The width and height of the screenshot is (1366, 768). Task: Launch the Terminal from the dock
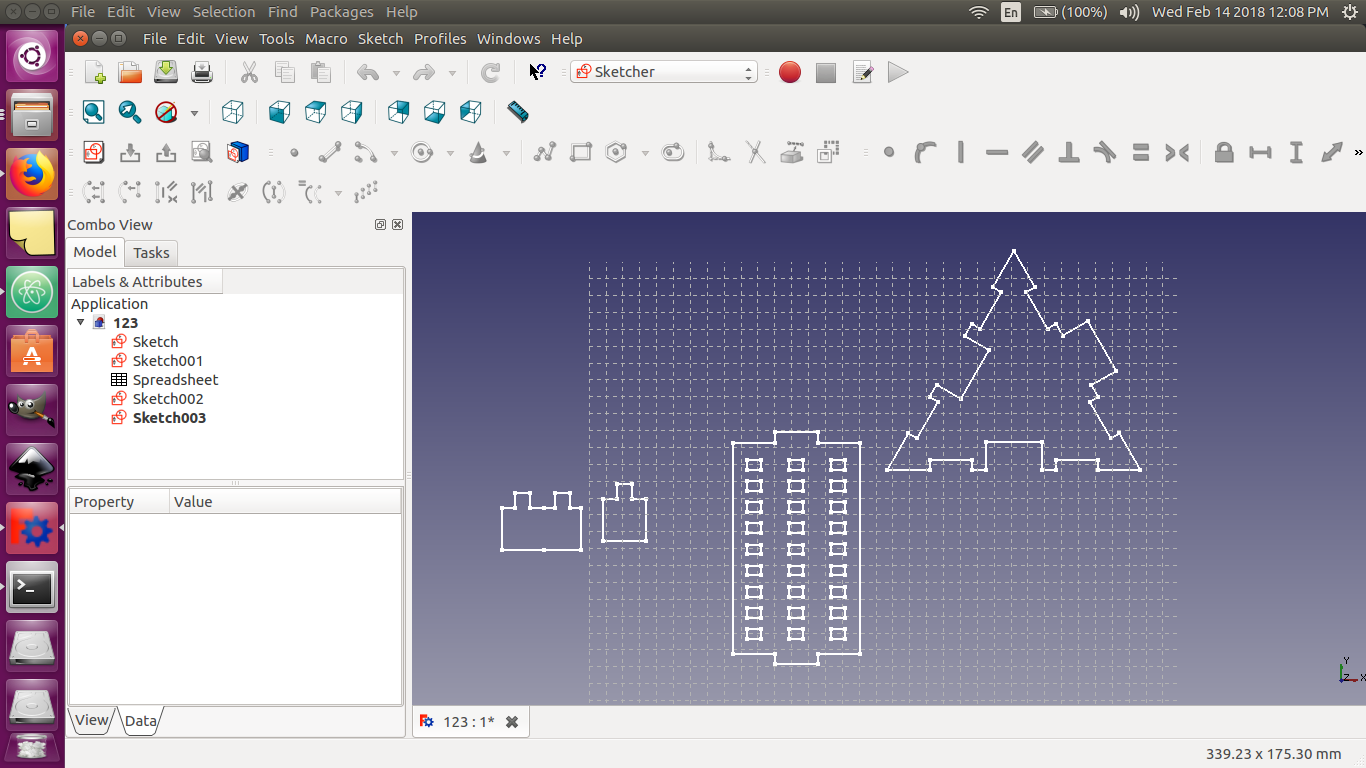(x=32, y=589)
